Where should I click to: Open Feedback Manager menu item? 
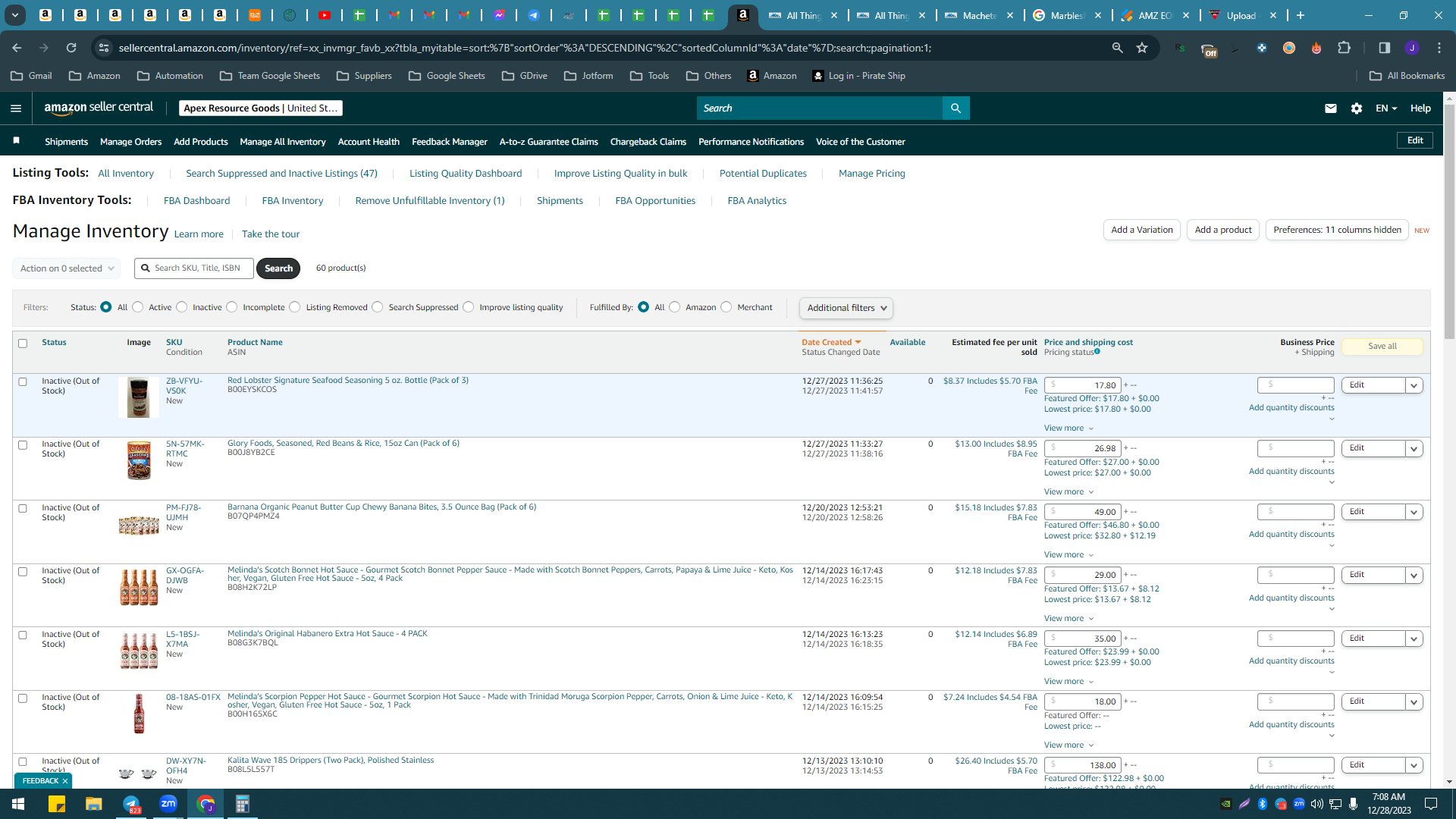(449, 142)
